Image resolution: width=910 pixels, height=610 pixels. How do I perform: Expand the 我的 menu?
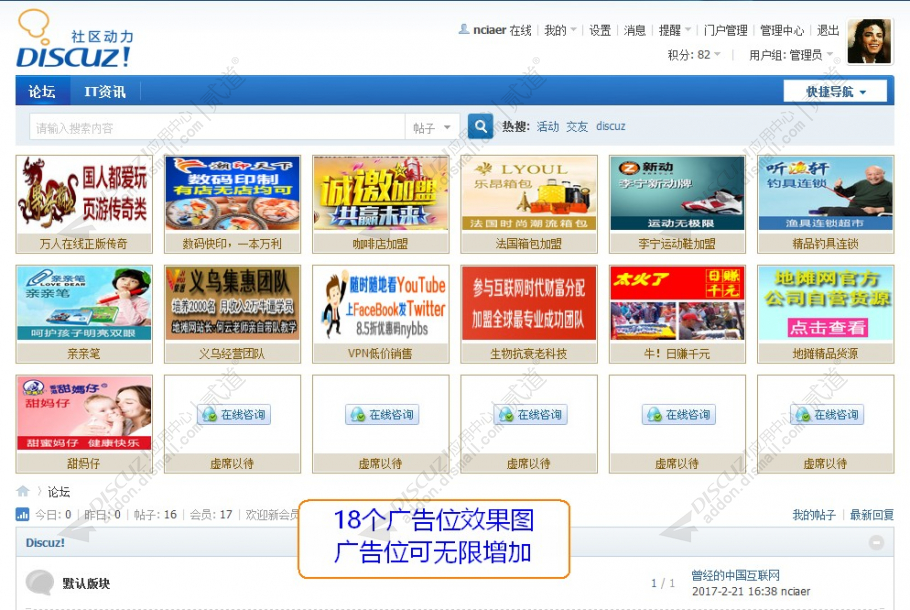pyautogui.click(x=560, y=30)
